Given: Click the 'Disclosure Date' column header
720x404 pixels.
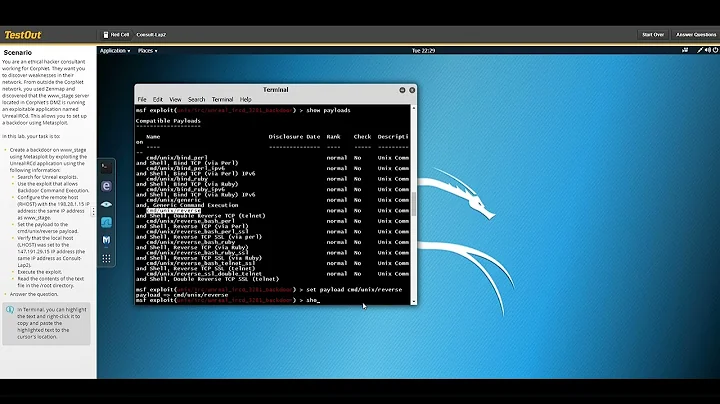Looking at the screenshot, I should pos(294,137).
